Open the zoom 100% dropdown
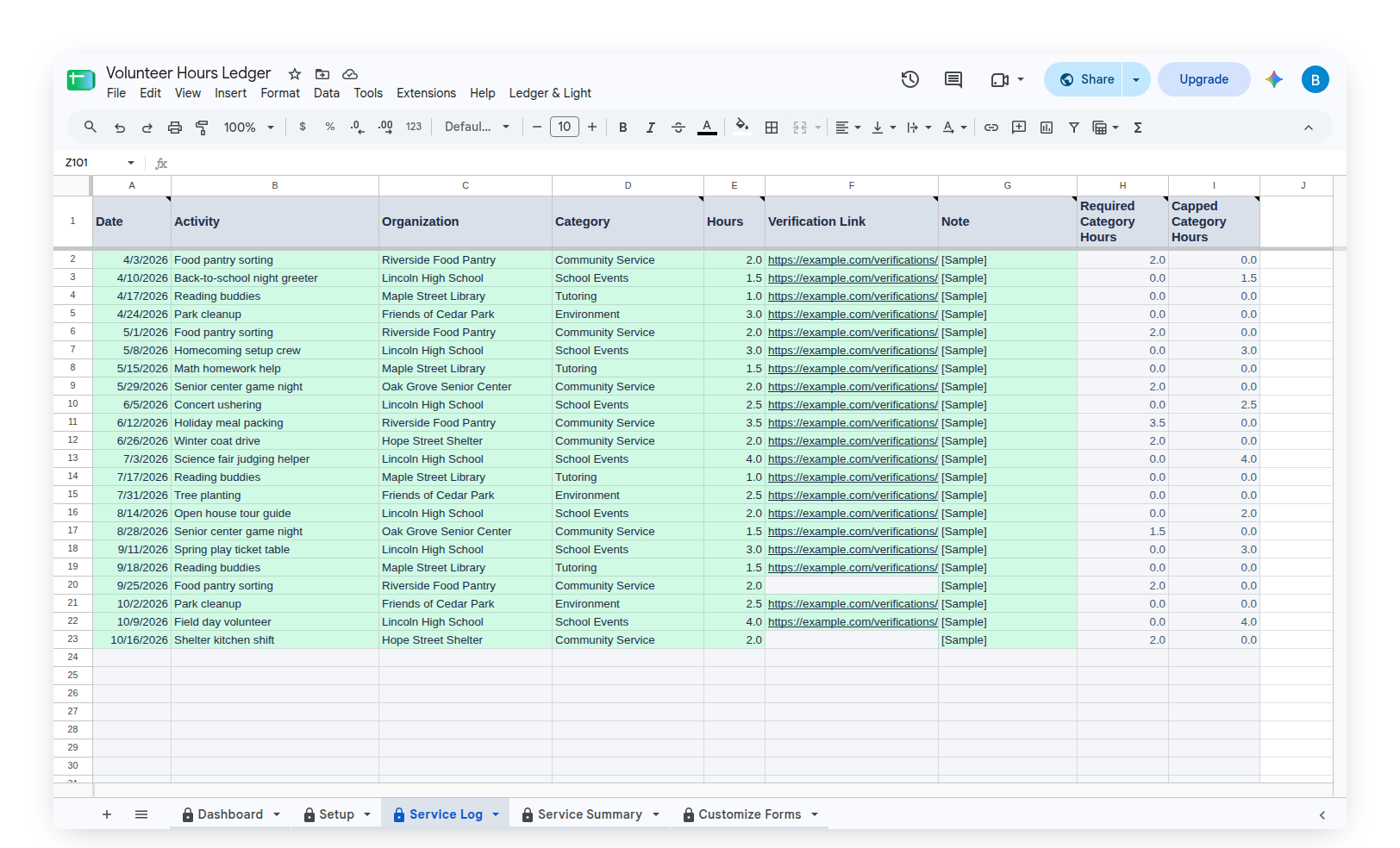The height and width of the screenshot is (848, 1400). point(248,128)
